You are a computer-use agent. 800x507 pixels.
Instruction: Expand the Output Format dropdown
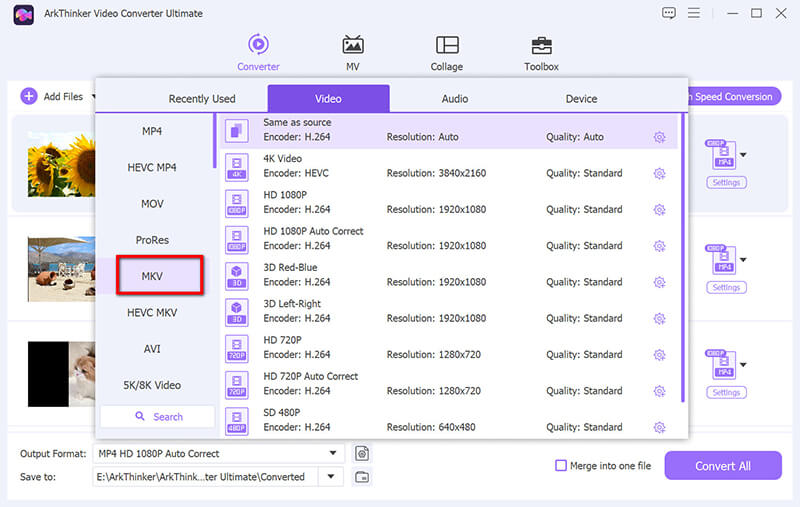[x=333, y=453]
